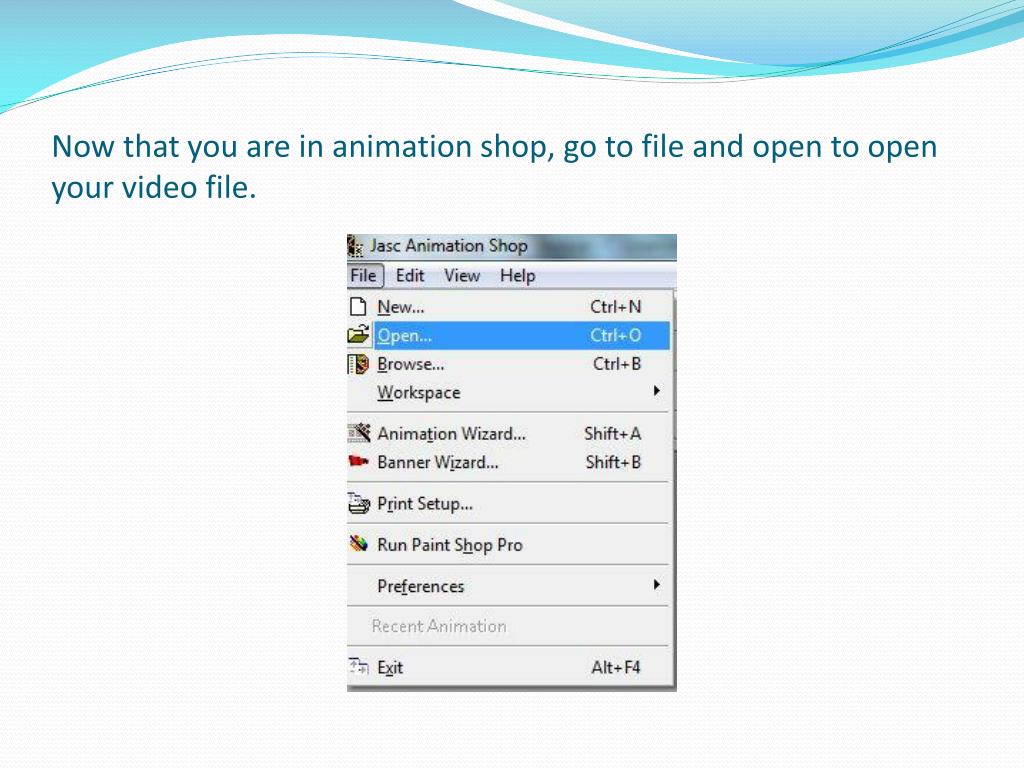This screenshot has width=1024, height=768.
Task: Click the Workspace menu label
Action: 419,392
